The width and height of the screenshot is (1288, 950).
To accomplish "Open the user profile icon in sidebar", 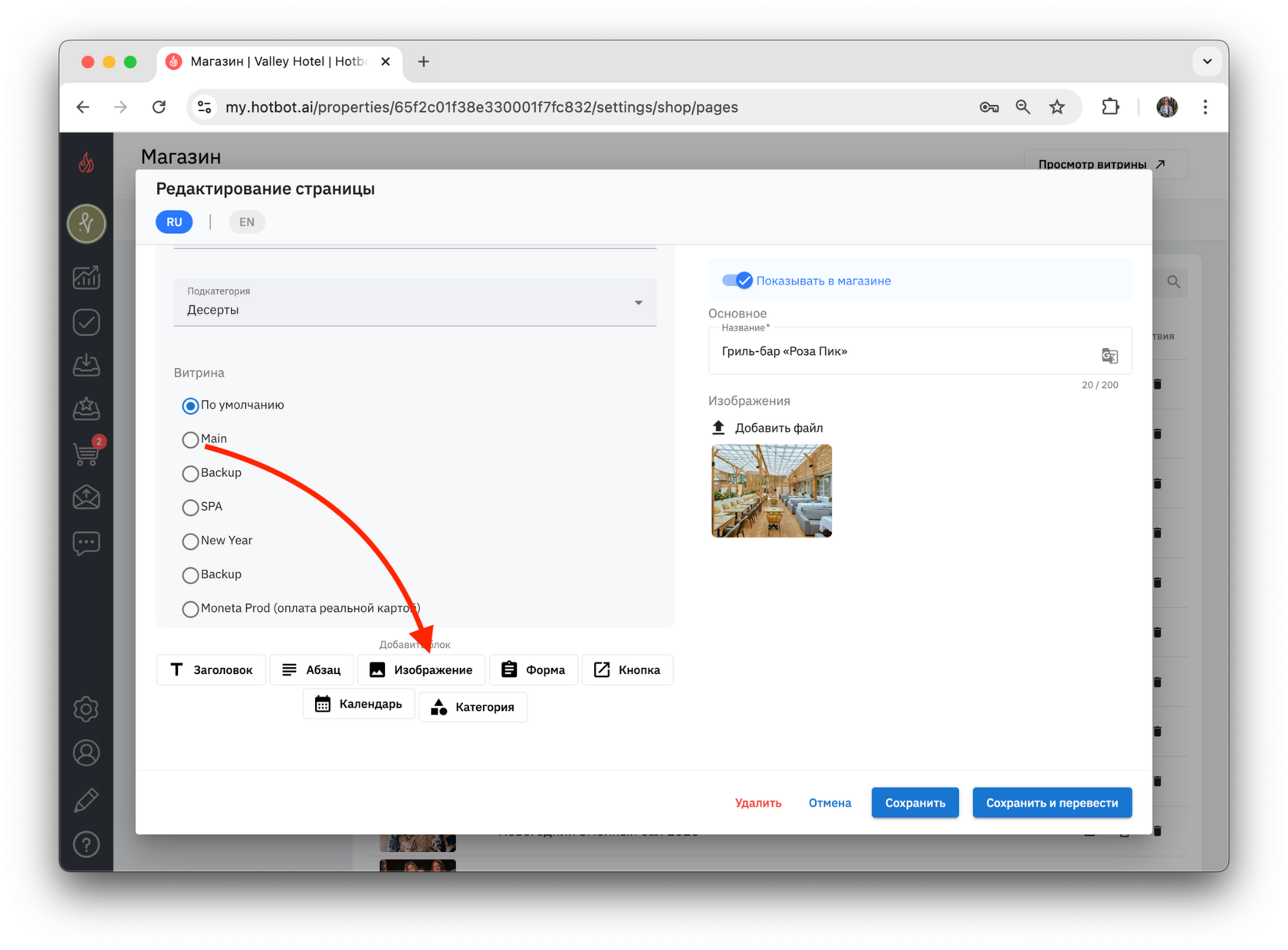I will (x=87, y=753).
